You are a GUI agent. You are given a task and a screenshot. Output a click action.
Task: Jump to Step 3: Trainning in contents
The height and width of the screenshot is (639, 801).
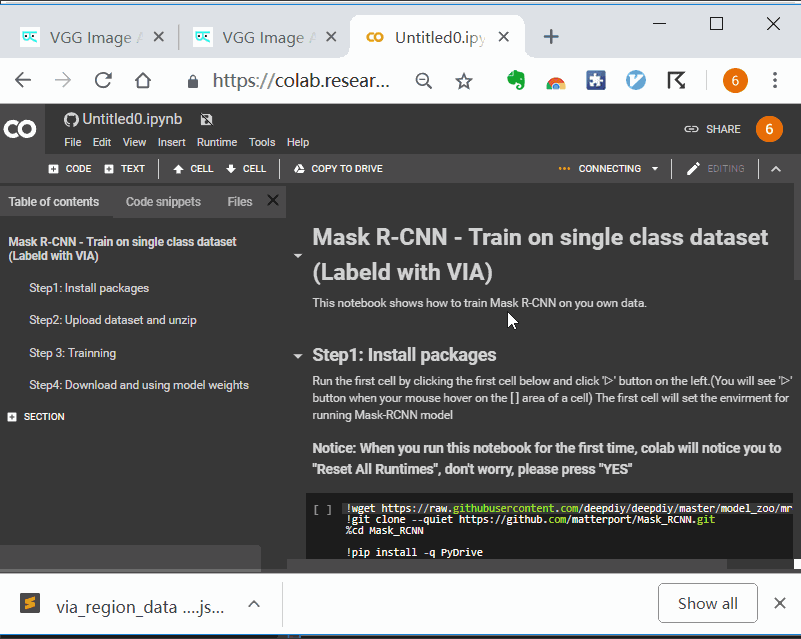point(73,353)
